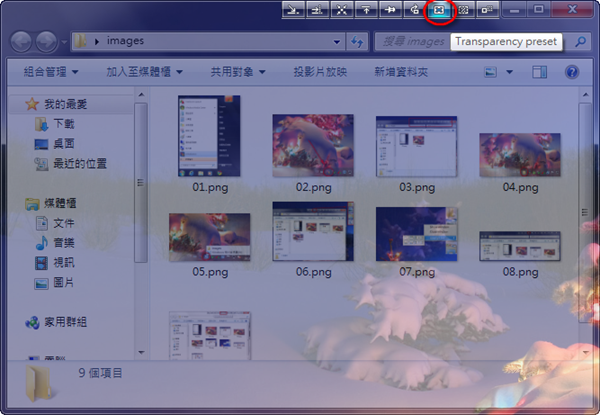600x415 pixels.
Task: Select the 03.png thumbnail
Action: pyautogui.click(x=416, y=146)
